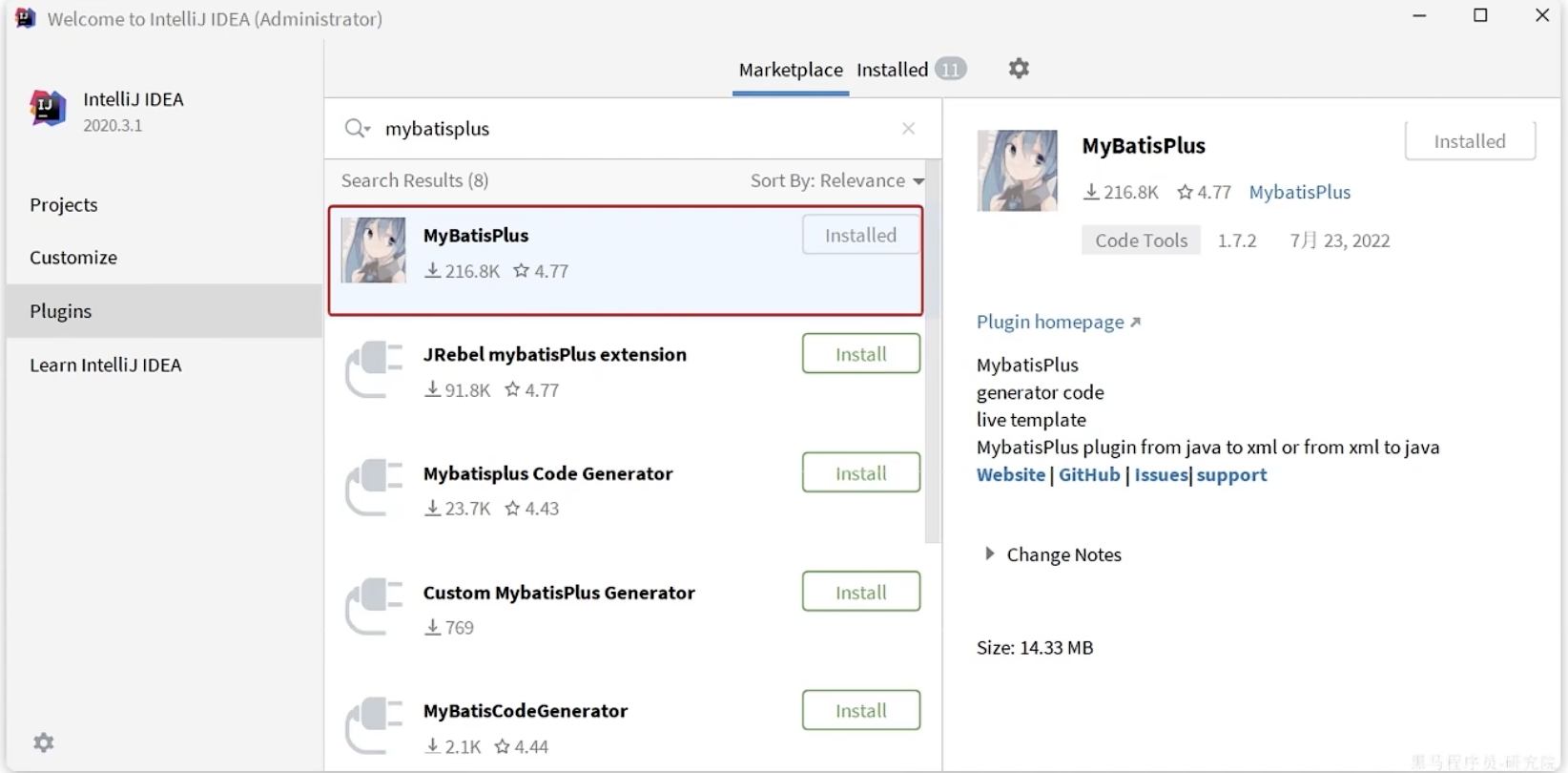Open Sort By Relevance dropdown
The width and height of the screenshot is (1568, 773).
[836, 180]
